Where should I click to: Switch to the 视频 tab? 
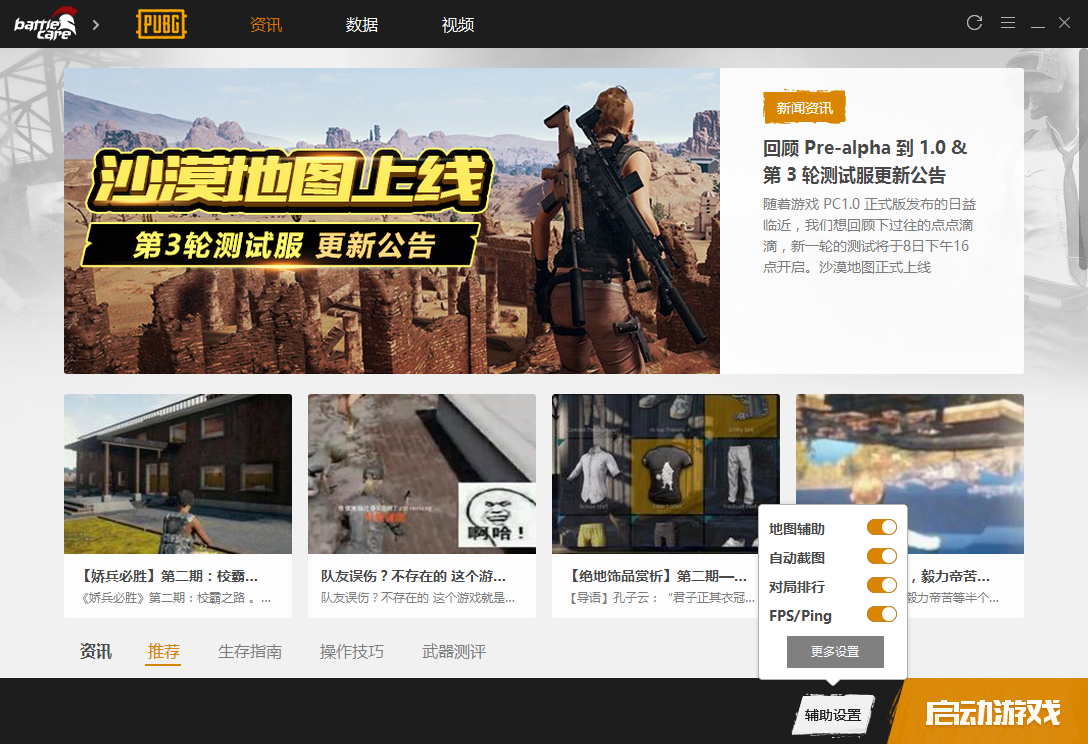(x=458, y=25)
